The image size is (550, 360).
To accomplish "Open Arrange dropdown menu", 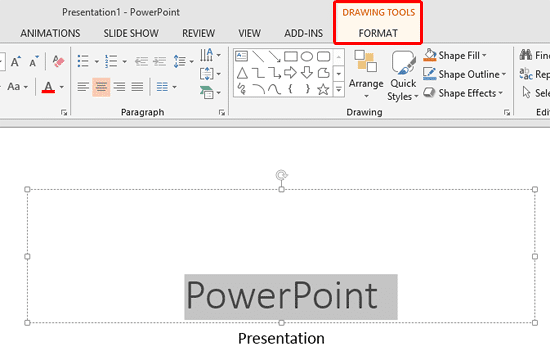I will (366, 74).
